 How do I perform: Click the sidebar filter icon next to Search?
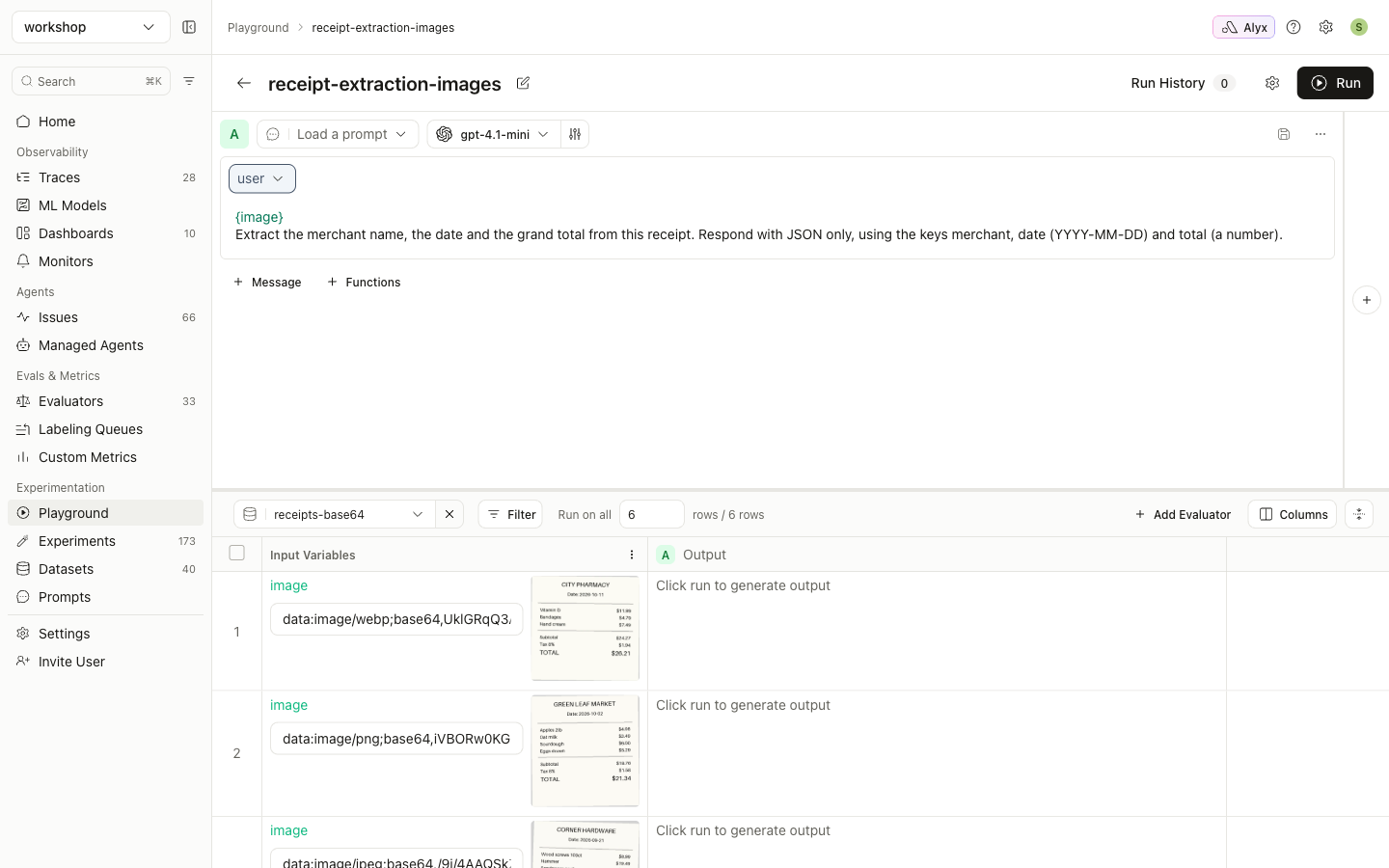pos(189,81)
